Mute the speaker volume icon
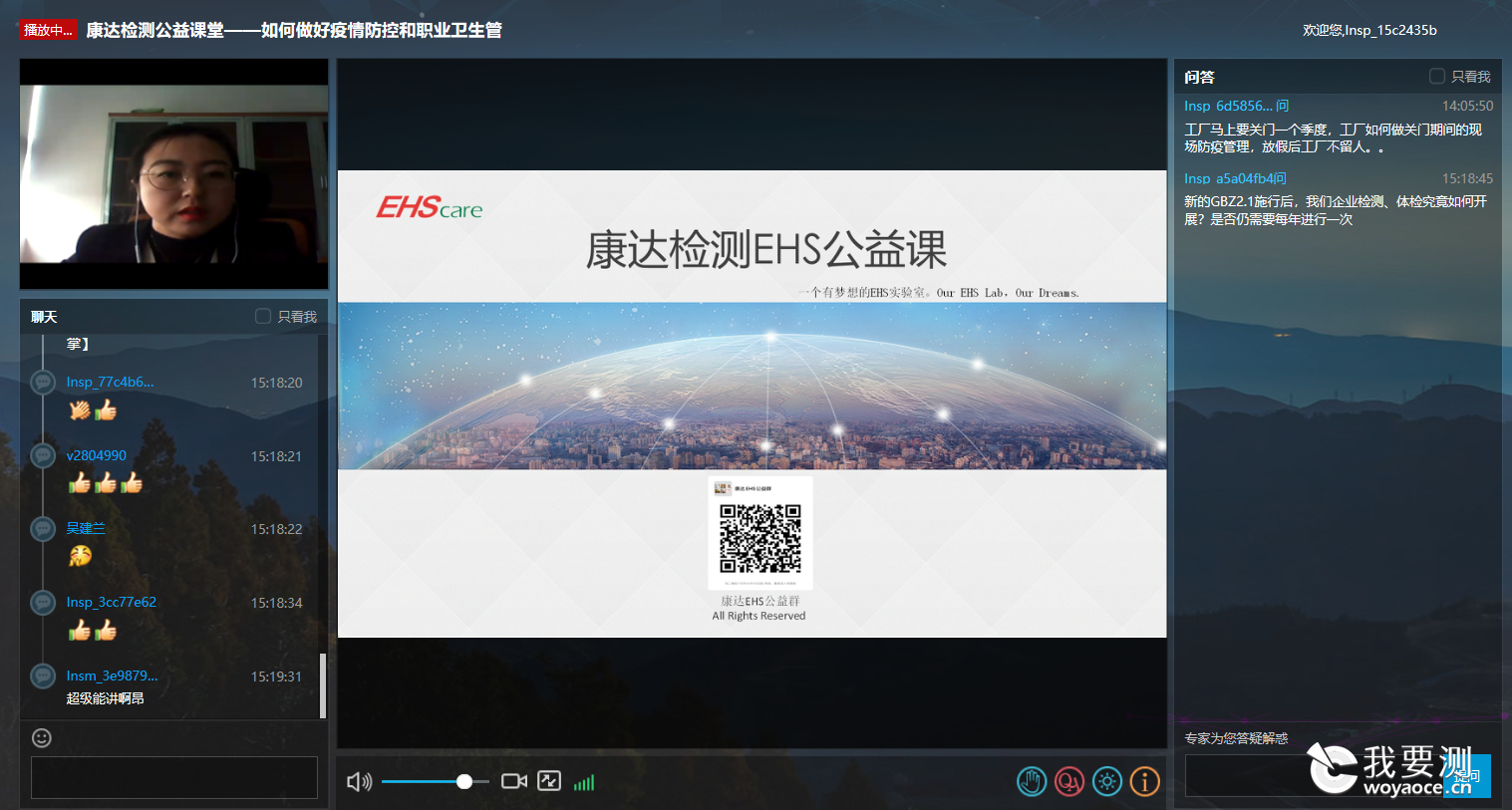 click(359, 782)
